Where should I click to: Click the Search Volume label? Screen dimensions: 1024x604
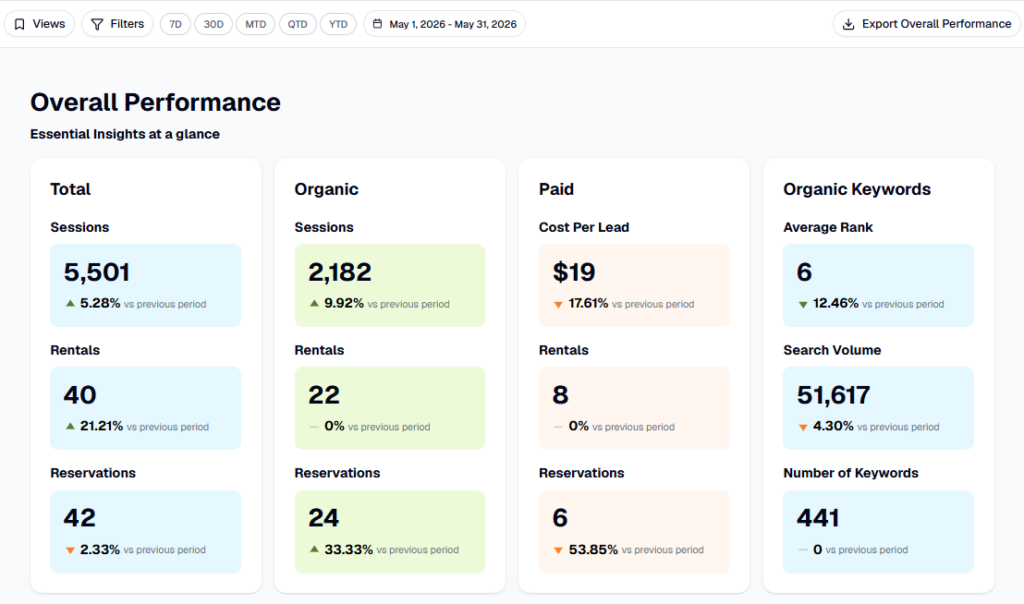click(832, 350)
